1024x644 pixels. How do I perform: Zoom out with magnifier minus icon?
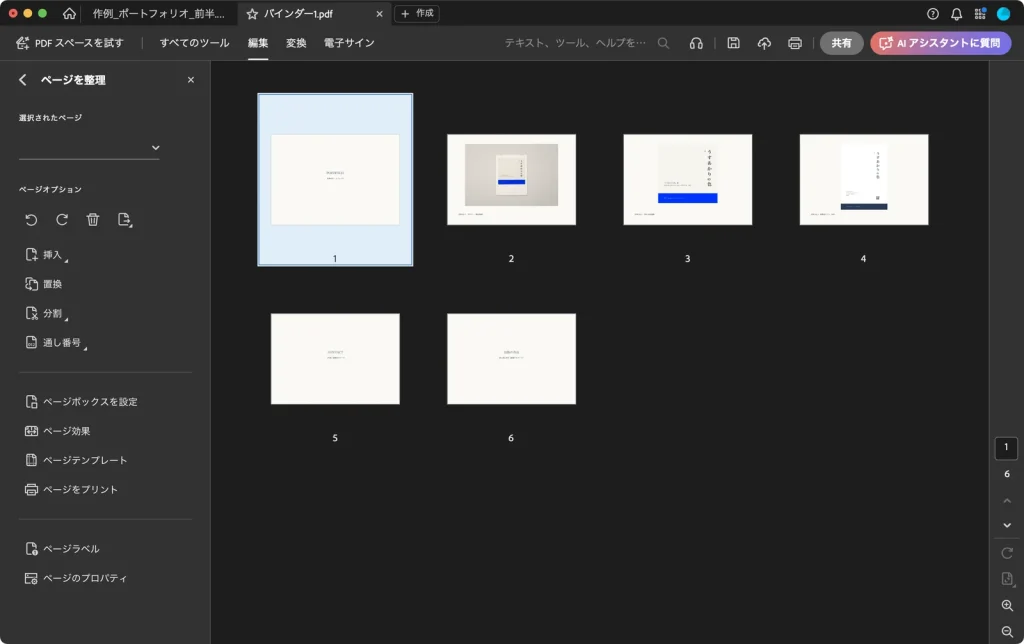click(1007, 632)
